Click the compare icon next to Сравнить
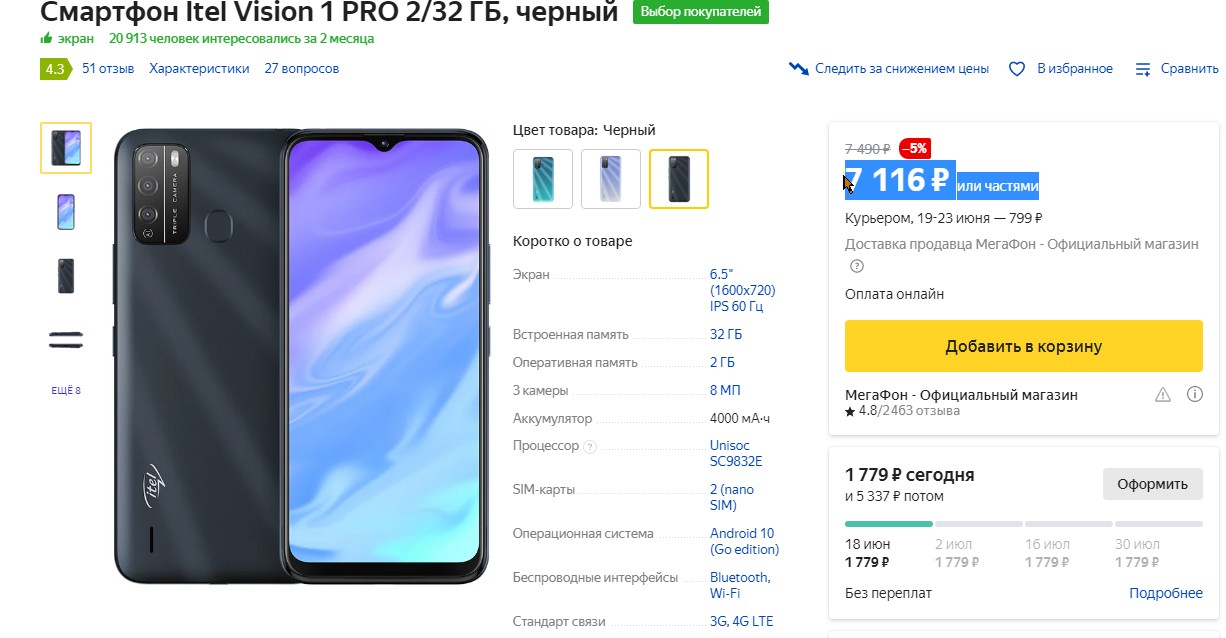Viewport: 1226px width, 638px height. [x=1143, y=69]
